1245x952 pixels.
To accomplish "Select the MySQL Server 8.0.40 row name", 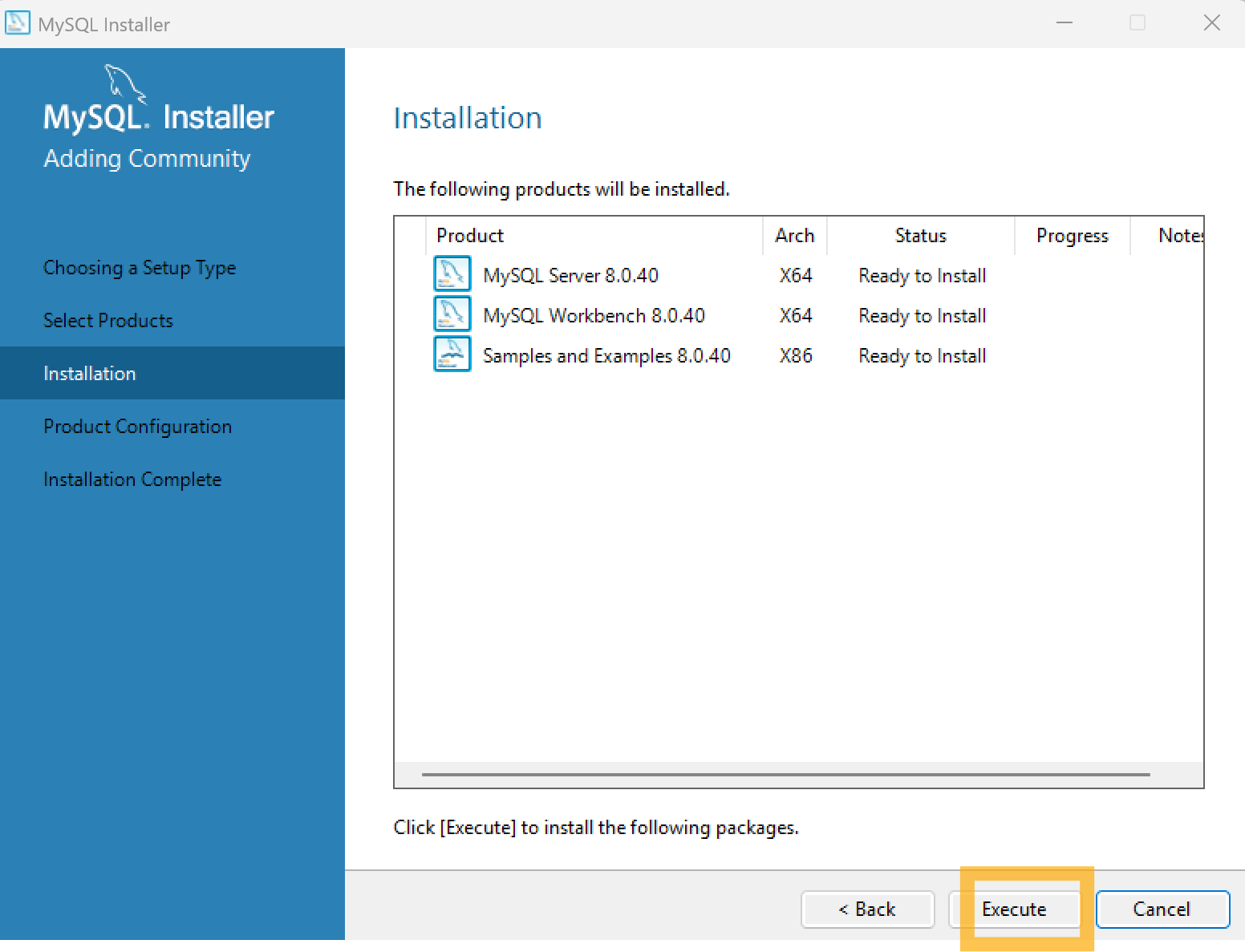I will pos(570,275).
